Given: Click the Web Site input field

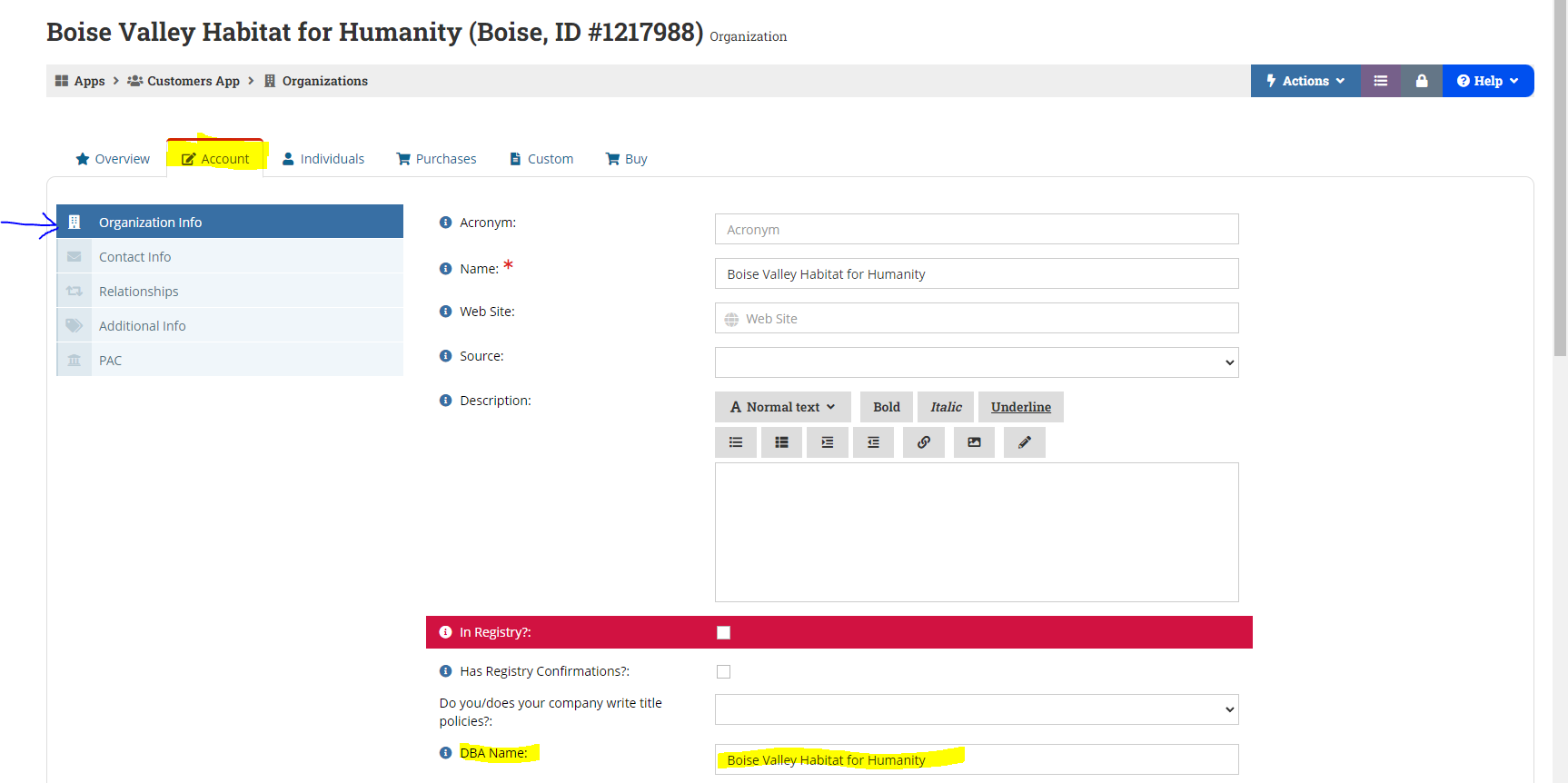Looking at the screenshot, I should click(977, 318).
